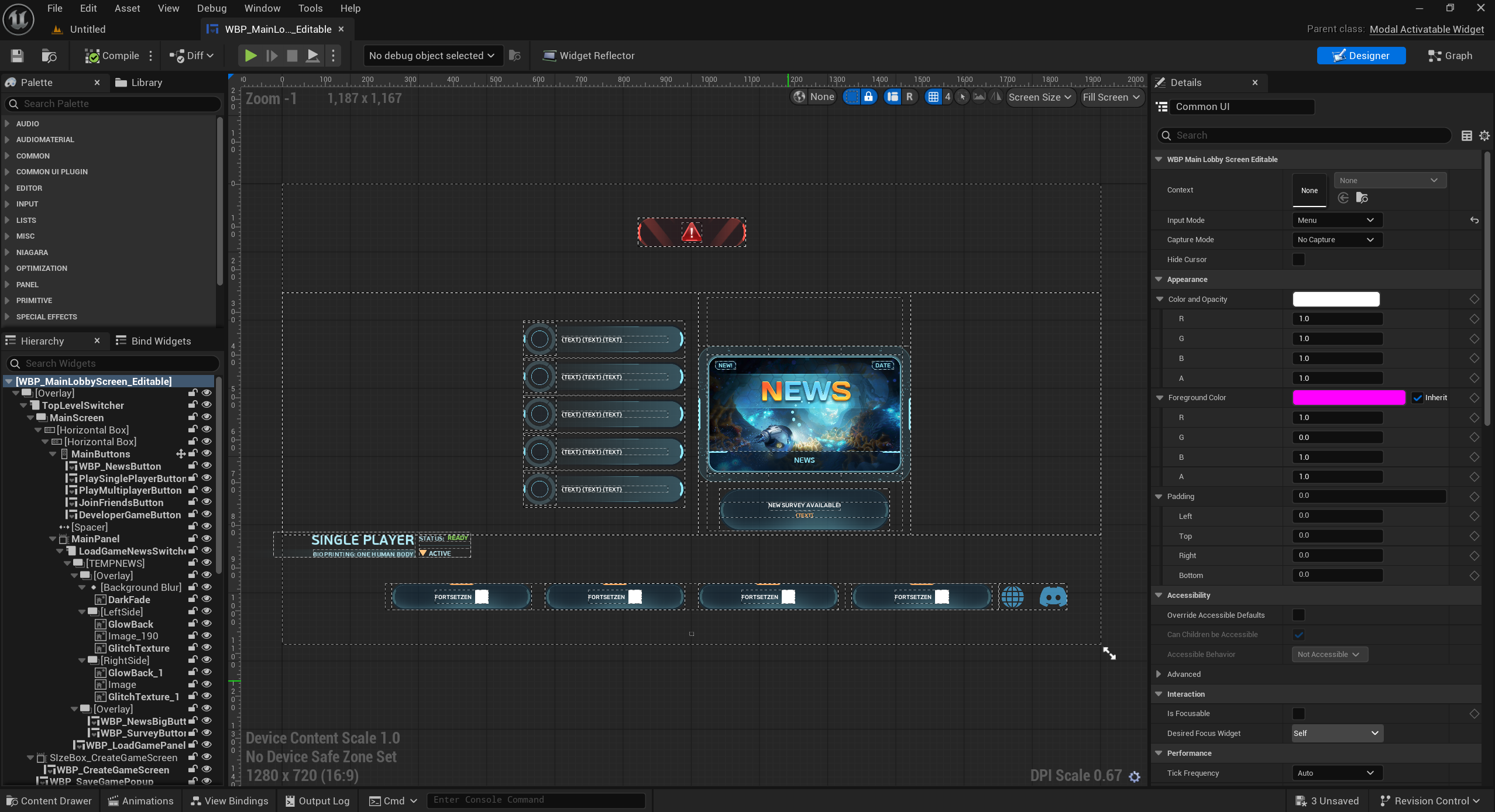Toggle lock on GlitchTexture widget
Screen dimensions: 1495x812
click(193, 648)
